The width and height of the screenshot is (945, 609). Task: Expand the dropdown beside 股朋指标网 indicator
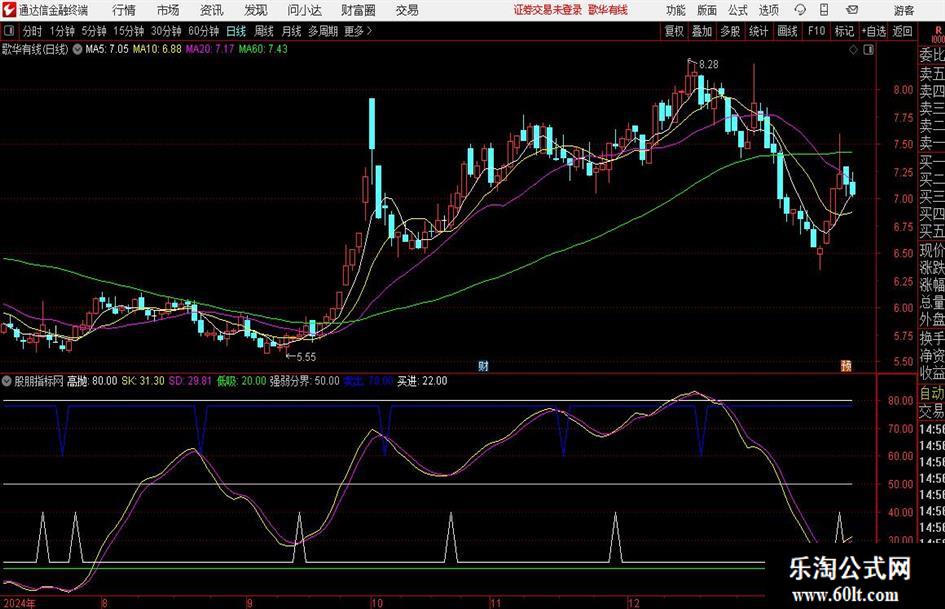click(7, 381)
